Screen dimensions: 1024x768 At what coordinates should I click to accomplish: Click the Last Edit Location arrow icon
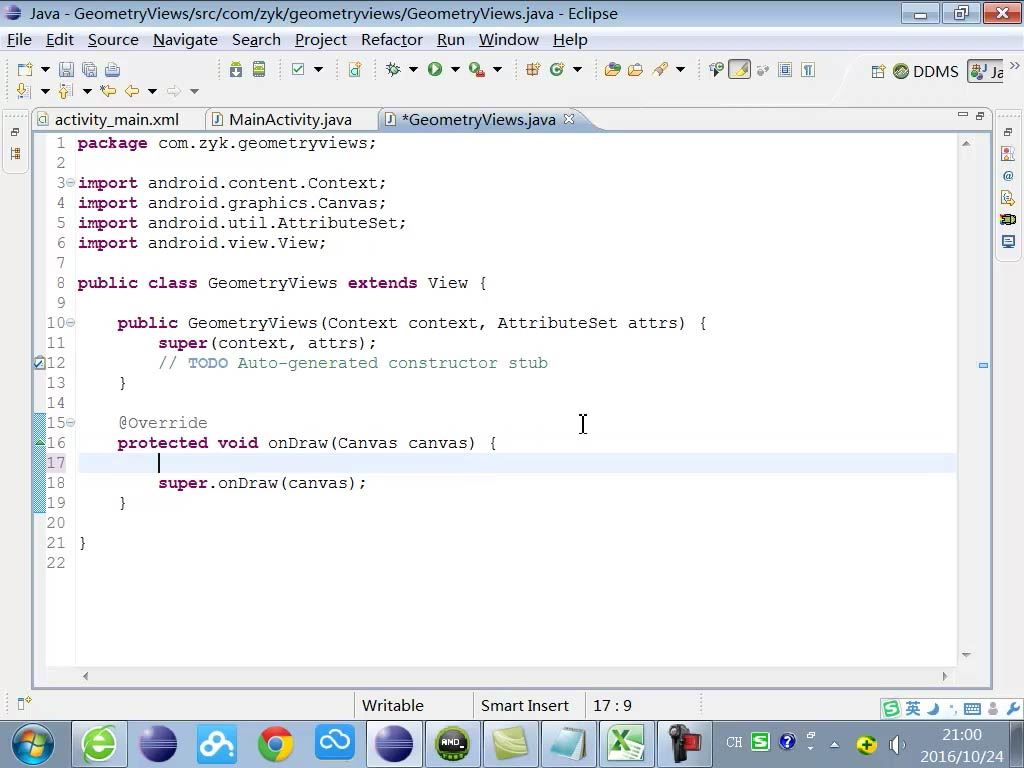[x=108, y=91]
